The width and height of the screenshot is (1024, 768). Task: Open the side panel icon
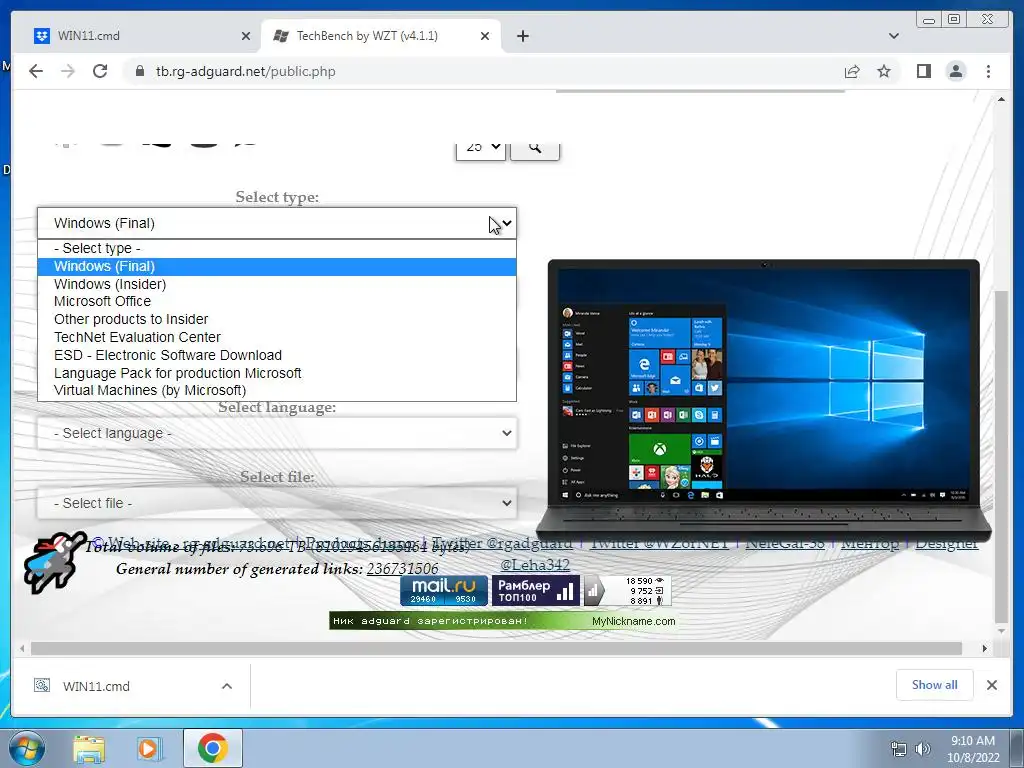(923, 71)
